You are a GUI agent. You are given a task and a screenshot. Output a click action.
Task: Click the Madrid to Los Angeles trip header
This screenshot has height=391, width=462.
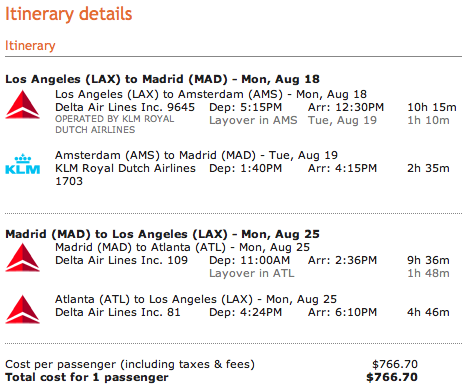coord(162,234)
